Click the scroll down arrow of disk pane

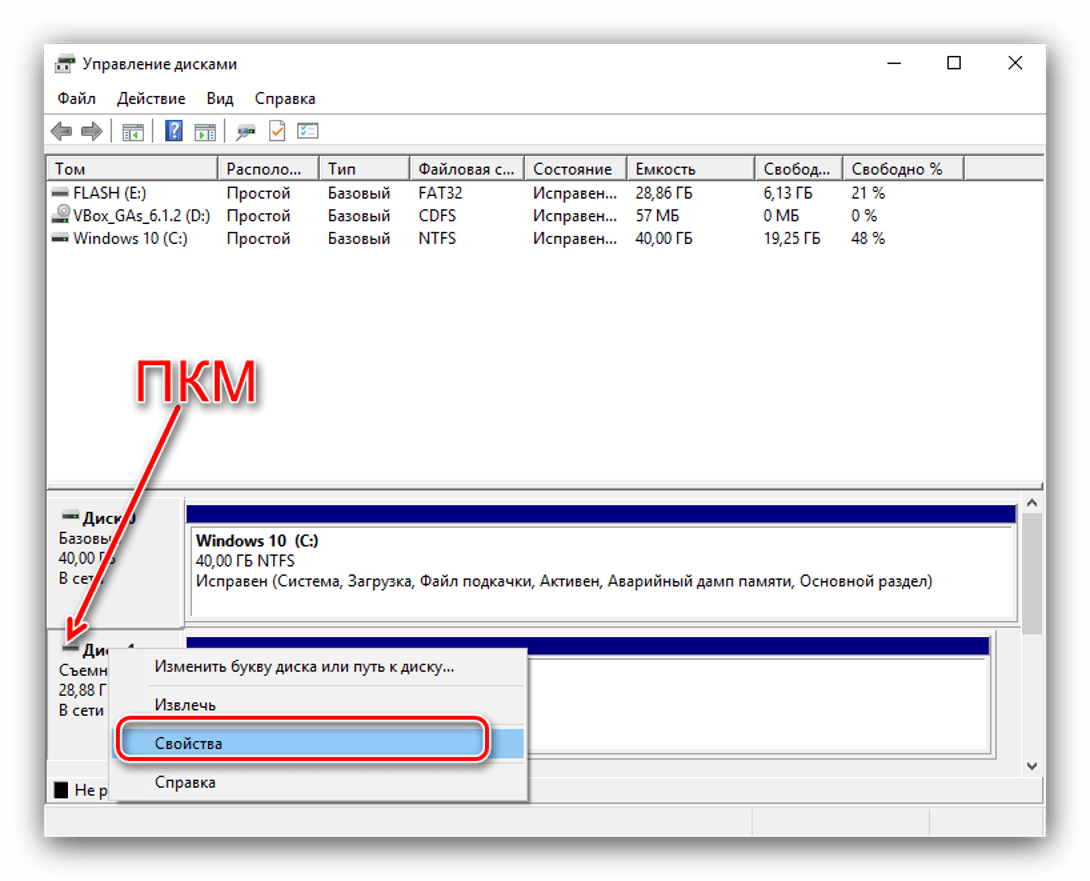pos(1032,765)
